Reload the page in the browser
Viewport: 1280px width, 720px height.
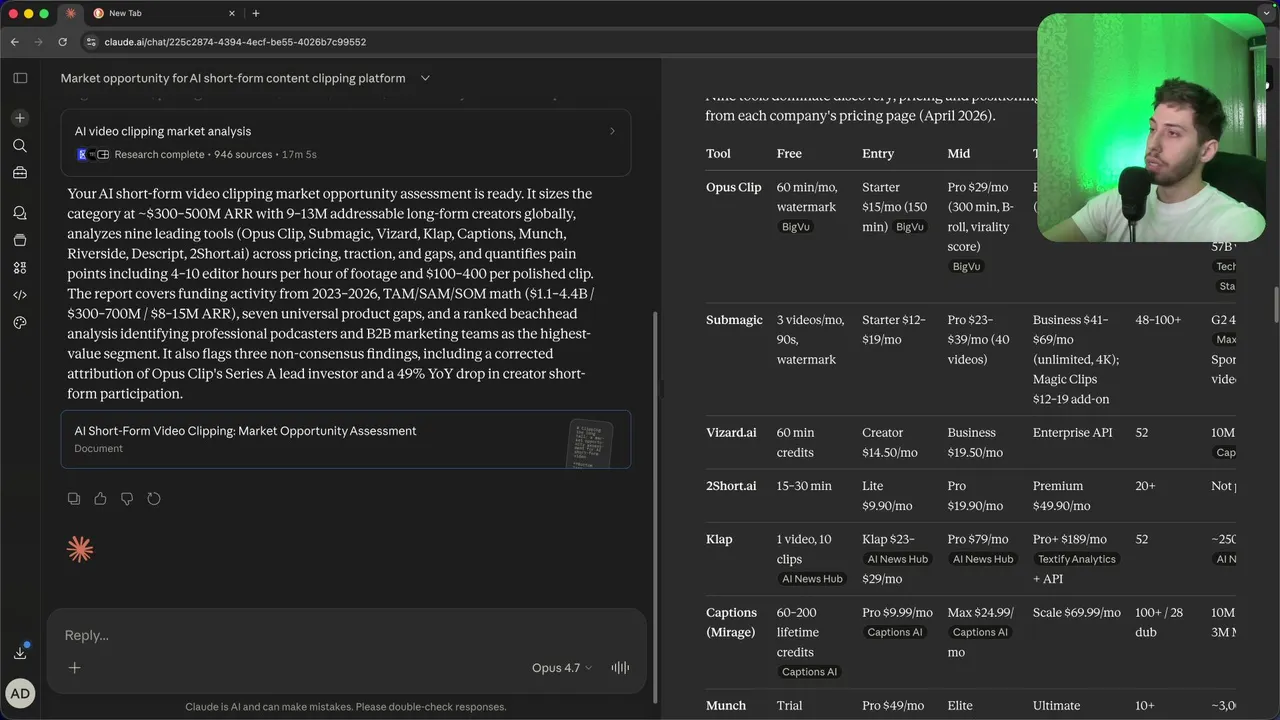coord(62,42)
